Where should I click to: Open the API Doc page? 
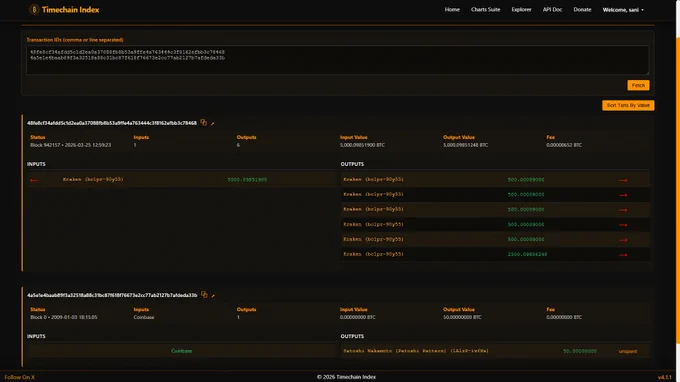pos(552,10)
